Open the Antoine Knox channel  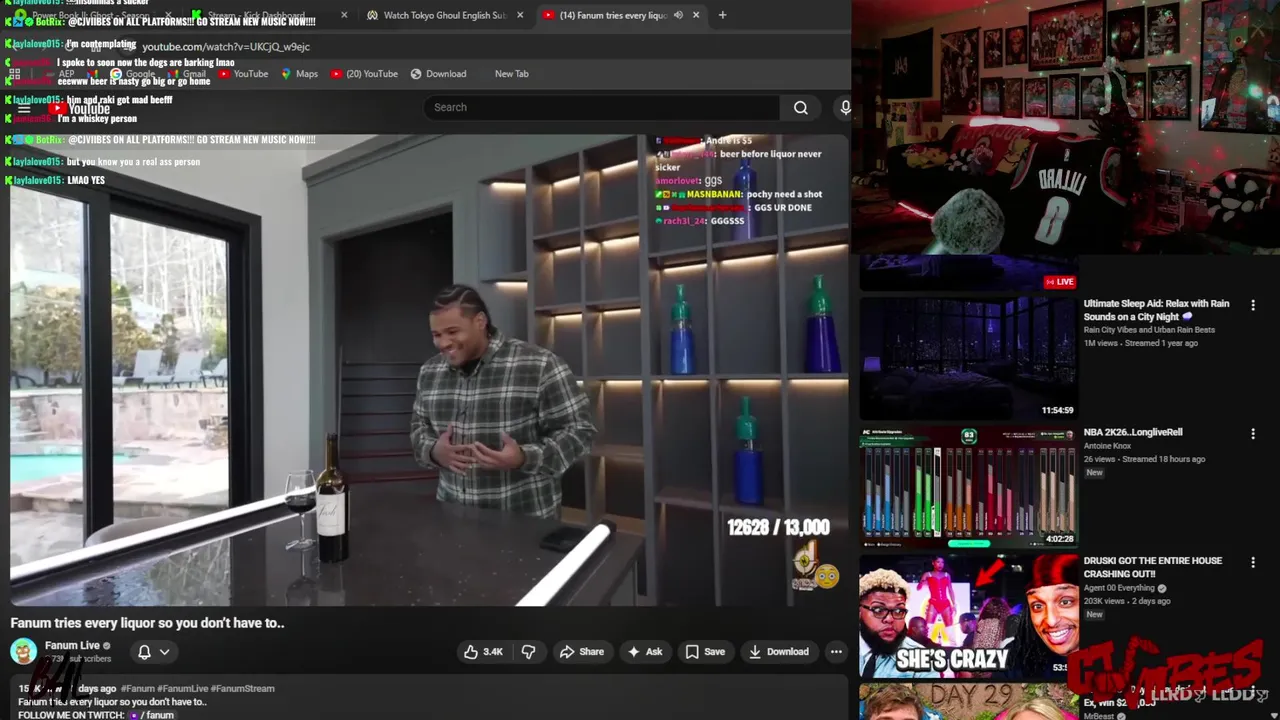(1107, 446)
